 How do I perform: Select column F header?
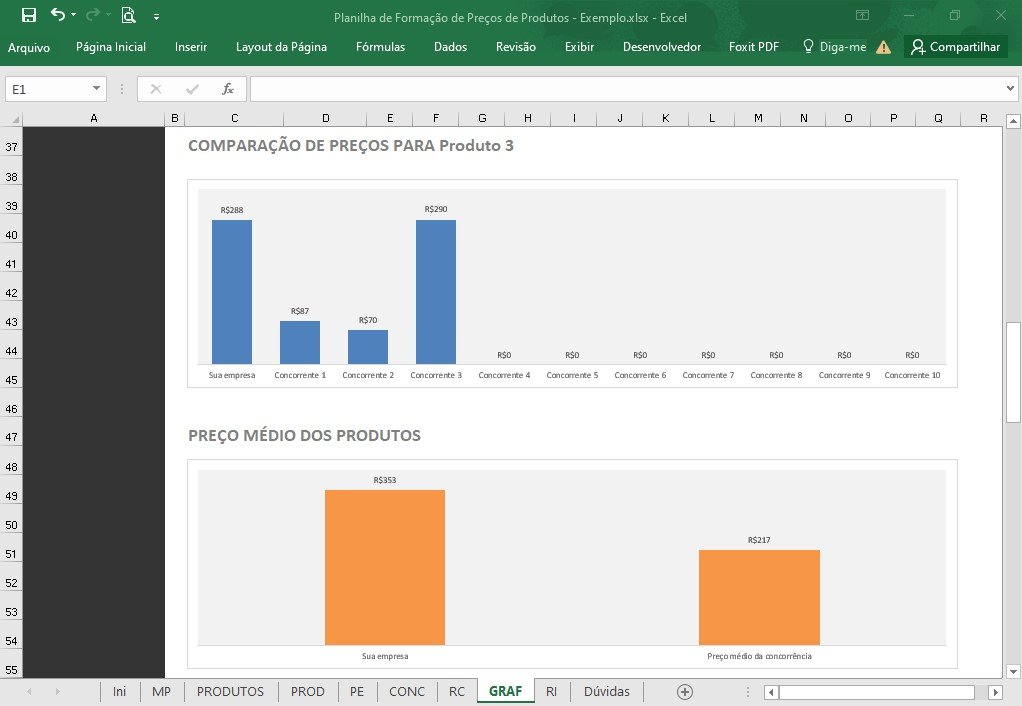436,119
